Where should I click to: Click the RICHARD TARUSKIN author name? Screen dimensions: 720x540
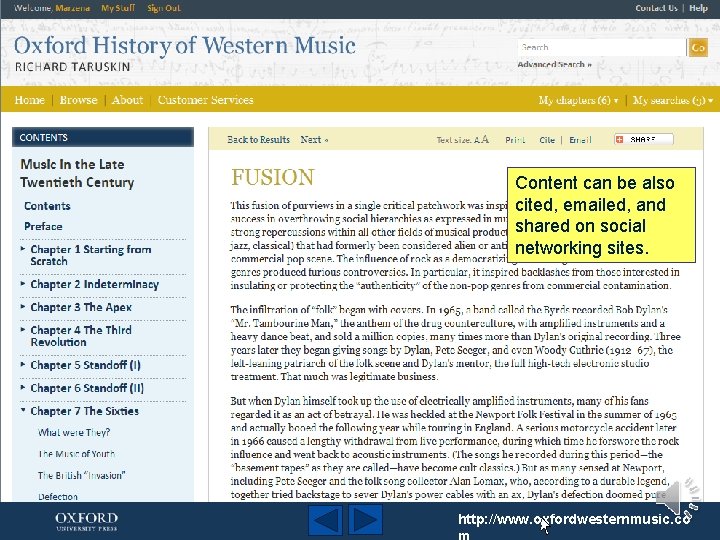click(73, 67)
